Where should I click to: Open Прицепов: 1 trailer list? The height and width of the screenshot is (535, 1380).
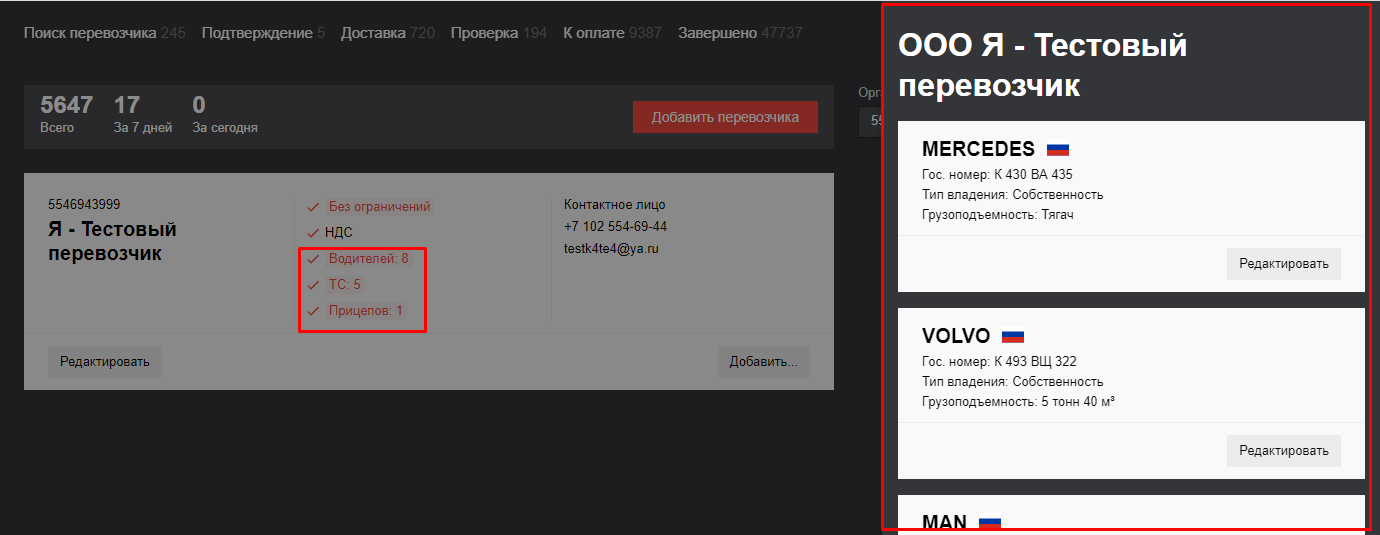(x=366, y=311)
